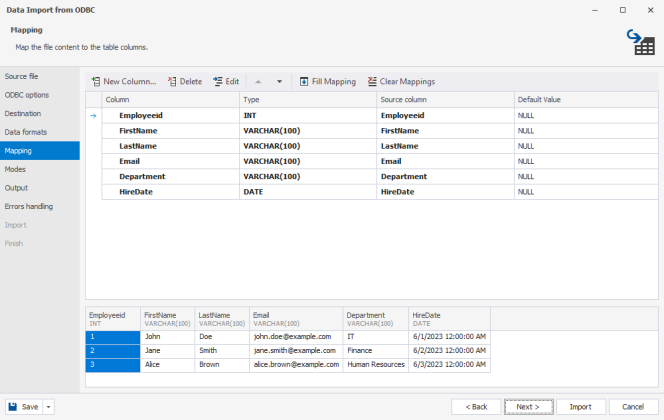Go to the Data formats page
The width and height of the screenshot is (664, 420).
point(25,132)
